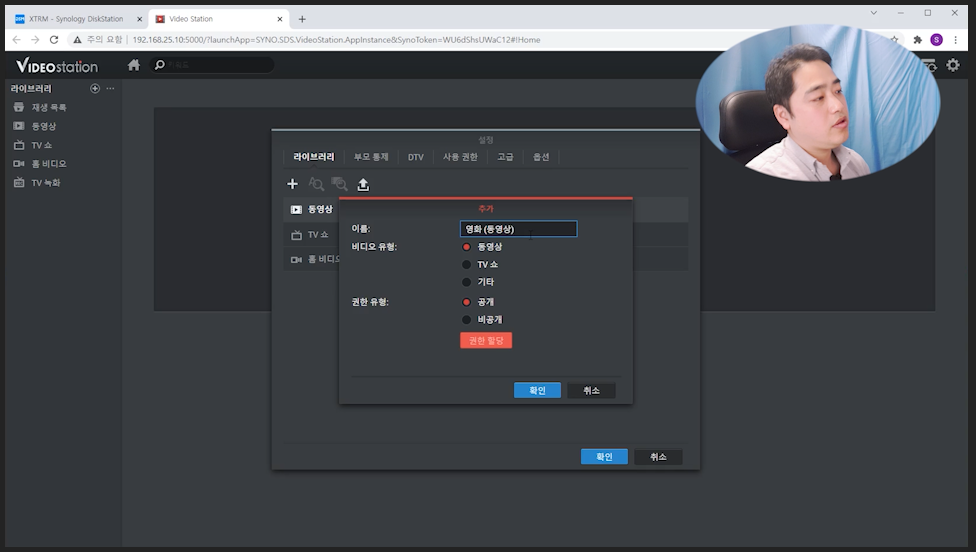Switch to 부모 통제 tab
This screenshot has height=552, width=976.
click(371, 157)
